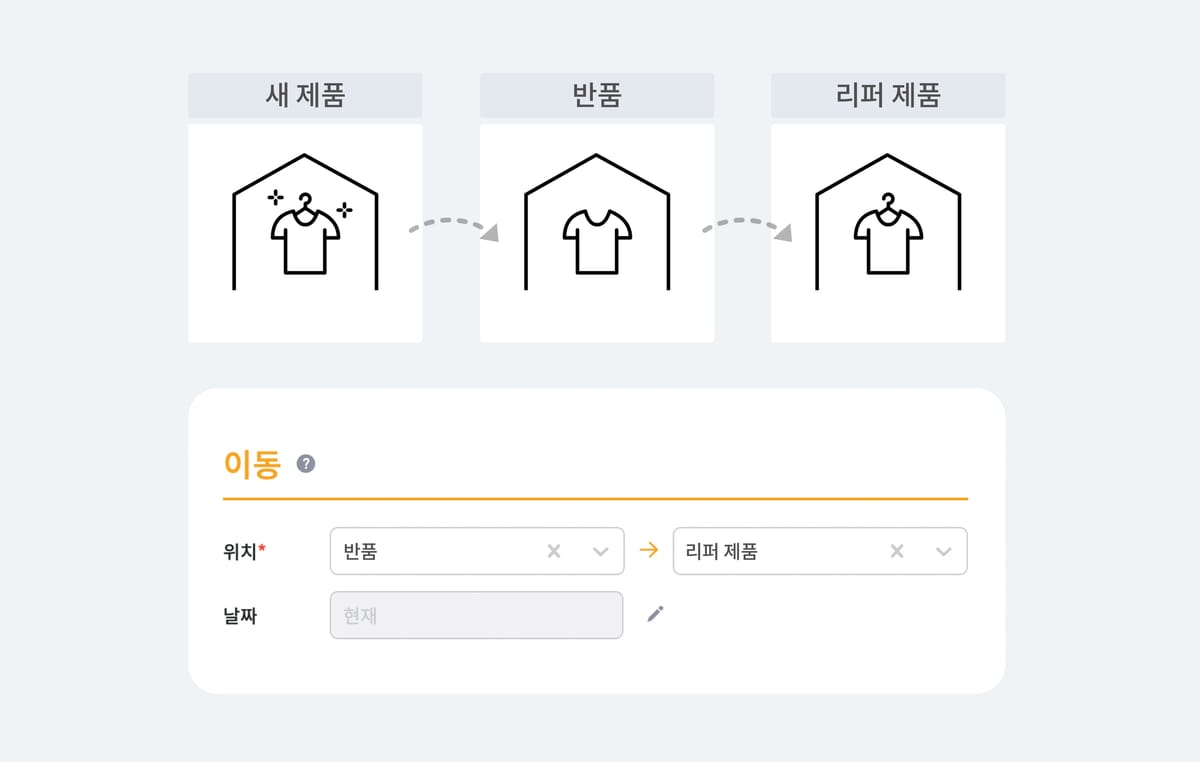Select the 새 제품 header label
The image size is (1200, 762).
pyautogui.click(x=305, y=95)
